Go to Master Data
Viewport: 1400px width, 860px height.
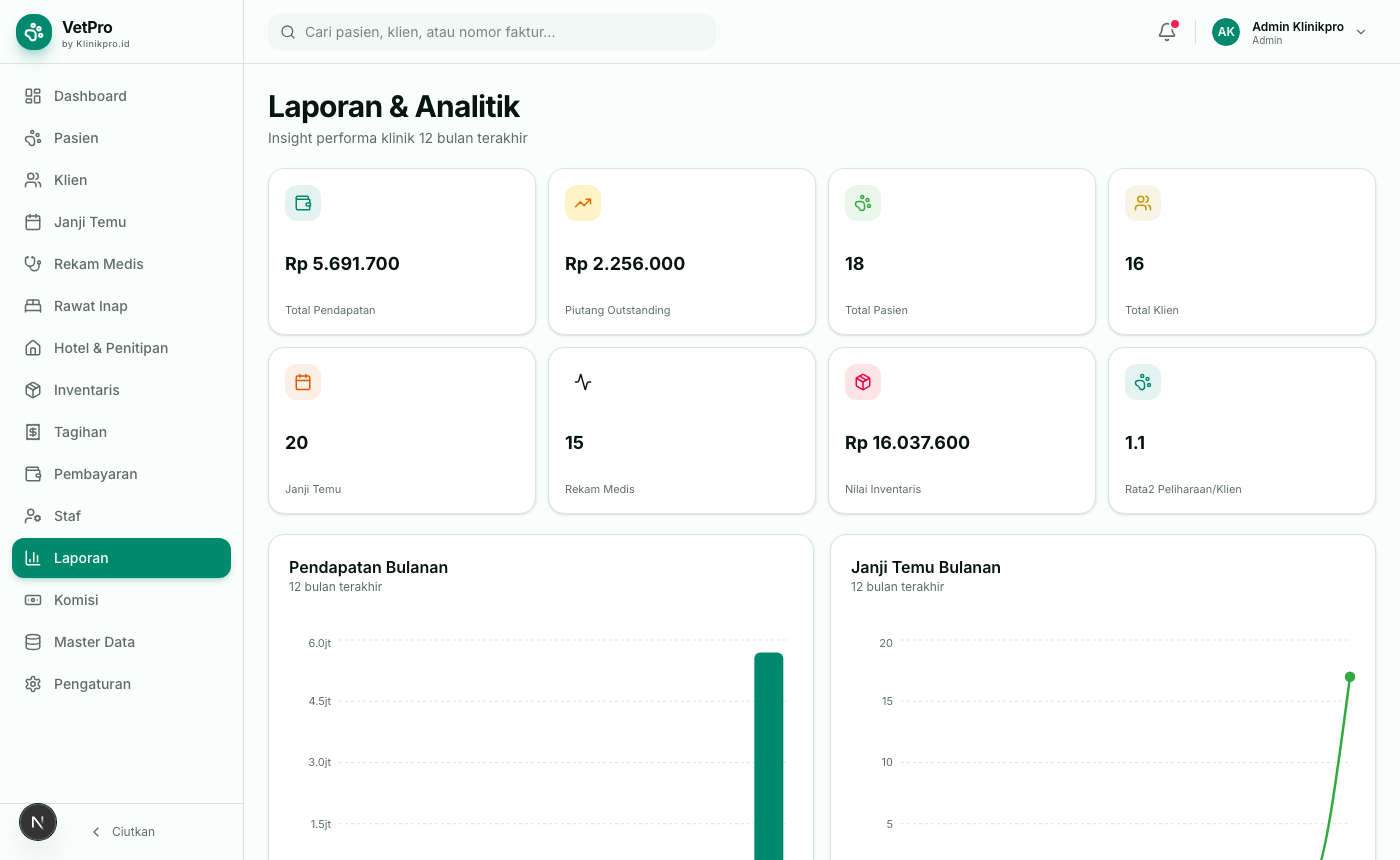tap(121, 642)
